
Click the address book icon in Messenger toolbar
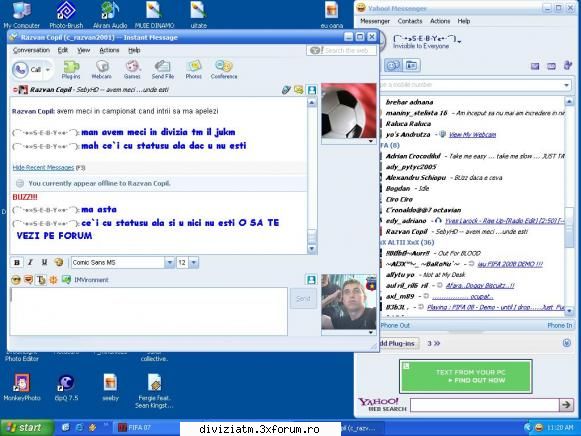click(411, 66)
